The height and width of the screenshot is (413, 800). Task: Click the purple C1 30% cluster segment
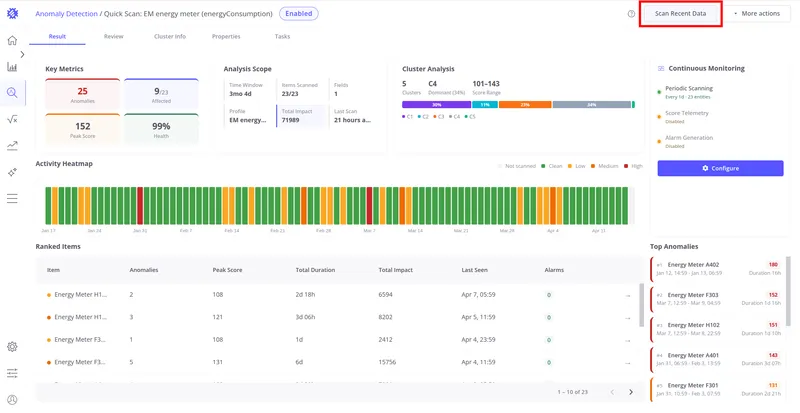pos(436,105)
